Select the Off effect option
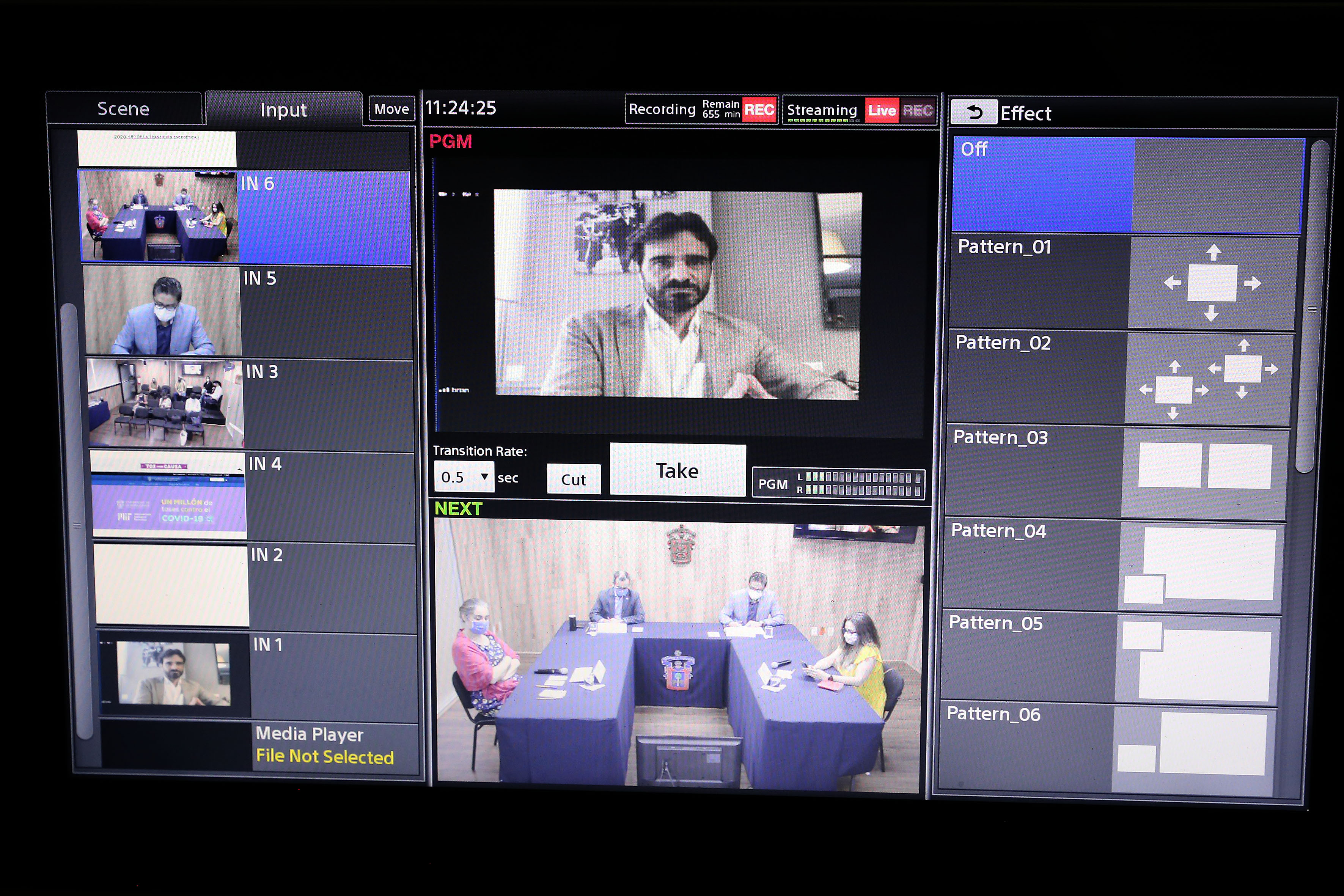Viewport: 1344px width, 896px height. (x=1043, y=185)
